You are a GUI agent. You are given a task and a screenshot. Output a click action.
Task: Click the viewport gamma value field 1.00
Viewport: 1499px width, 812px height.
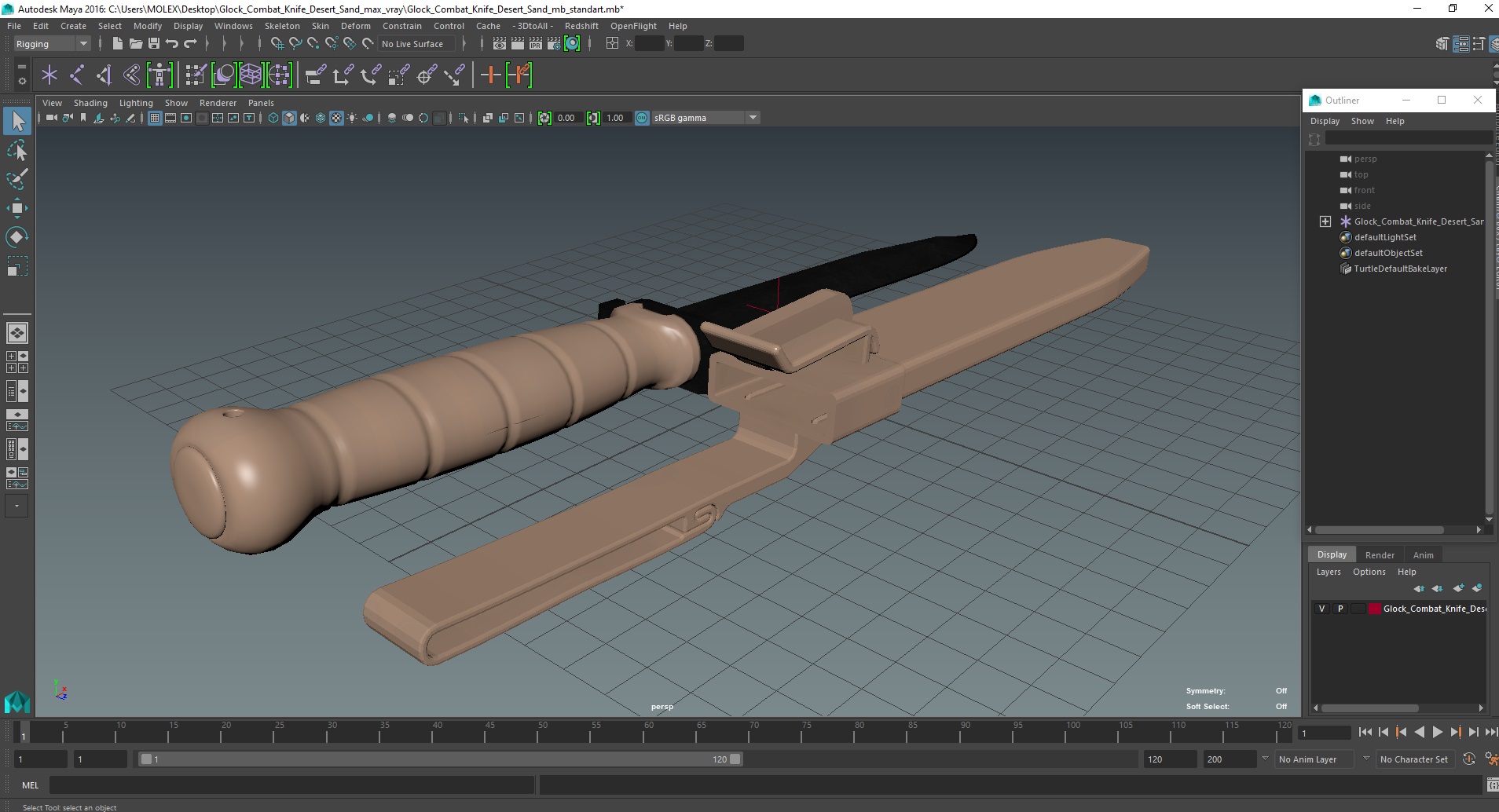(x=617, y=118)
